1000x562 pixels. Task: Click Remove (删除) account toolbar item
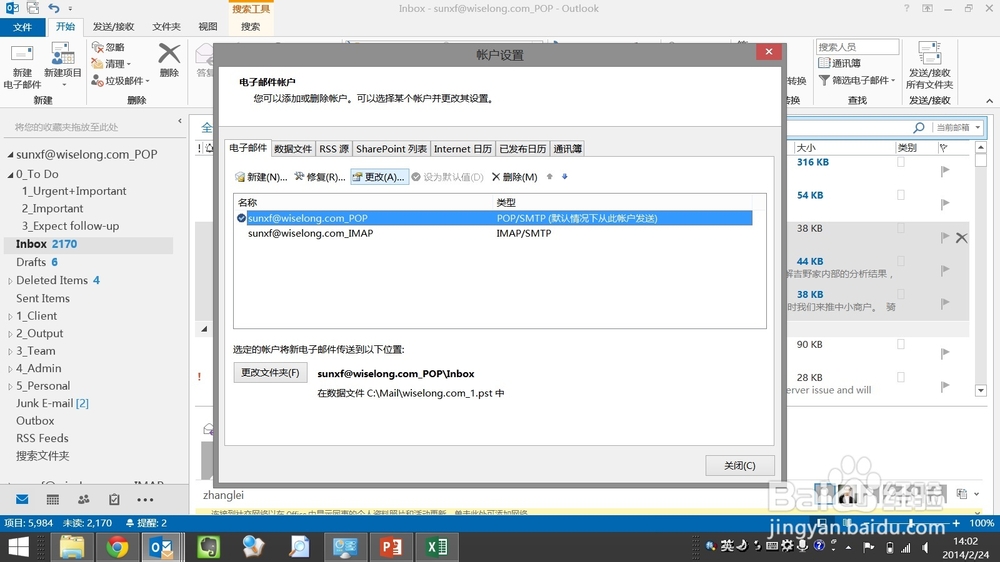point(514,177)
